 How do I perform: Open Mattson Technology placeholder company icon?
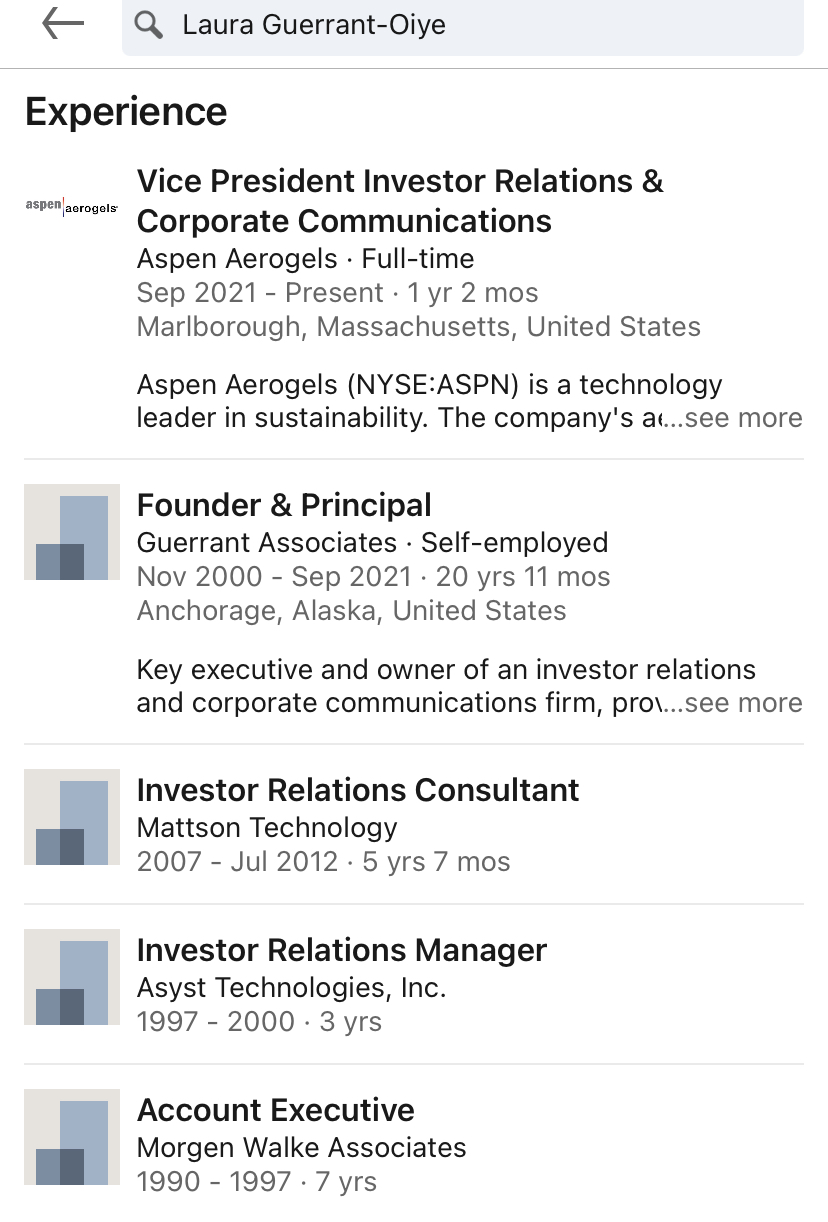point(72,817)
